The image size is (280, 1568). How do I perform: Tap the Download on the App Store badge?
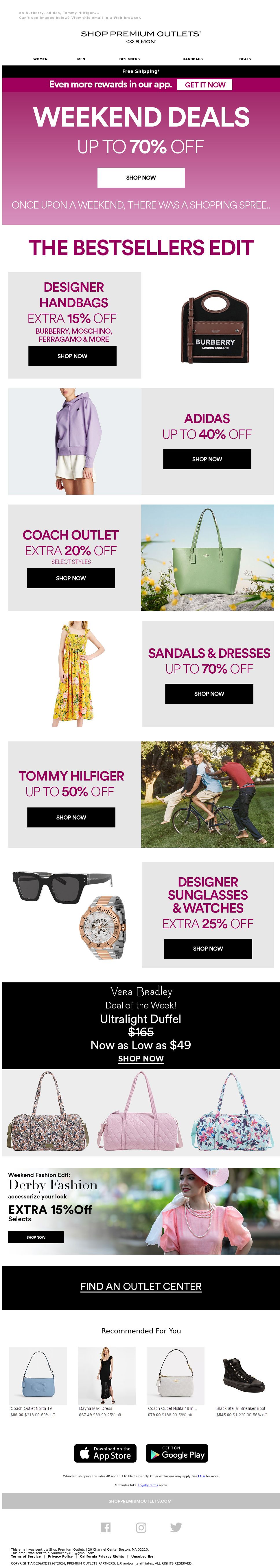click(105, 1452)
